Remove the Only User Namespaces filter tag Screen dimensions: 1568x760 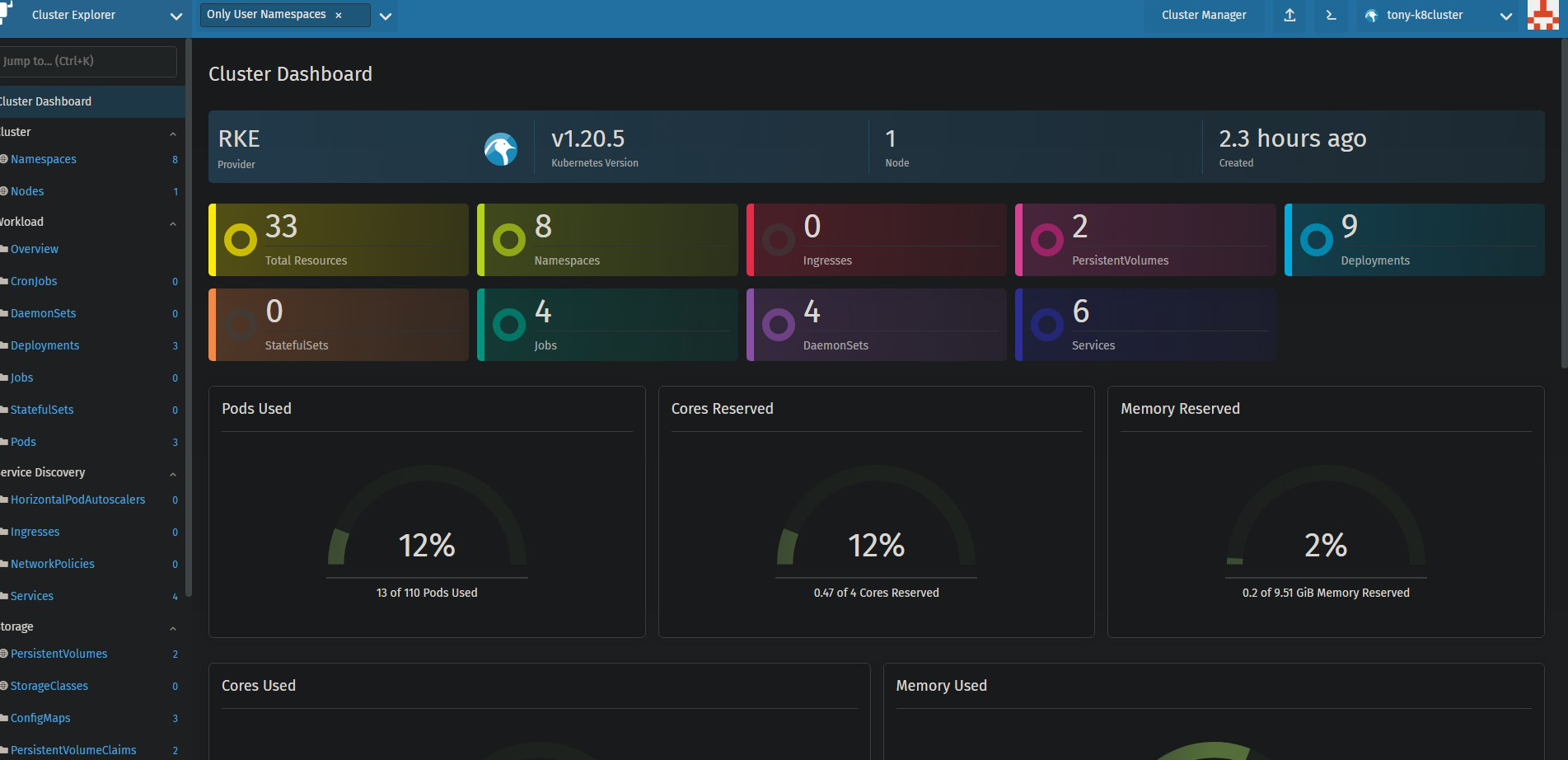point(339,15)
